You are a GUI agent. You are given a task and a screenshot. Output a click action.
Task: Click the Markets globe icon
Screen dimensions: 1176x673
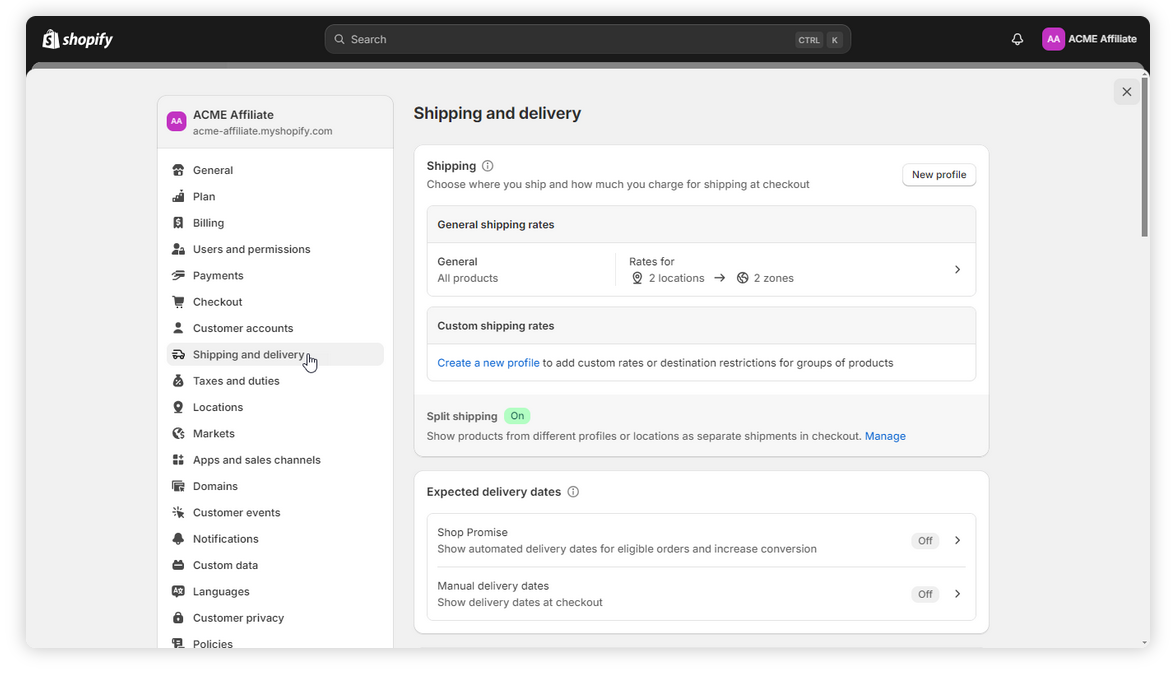(178, 434)
